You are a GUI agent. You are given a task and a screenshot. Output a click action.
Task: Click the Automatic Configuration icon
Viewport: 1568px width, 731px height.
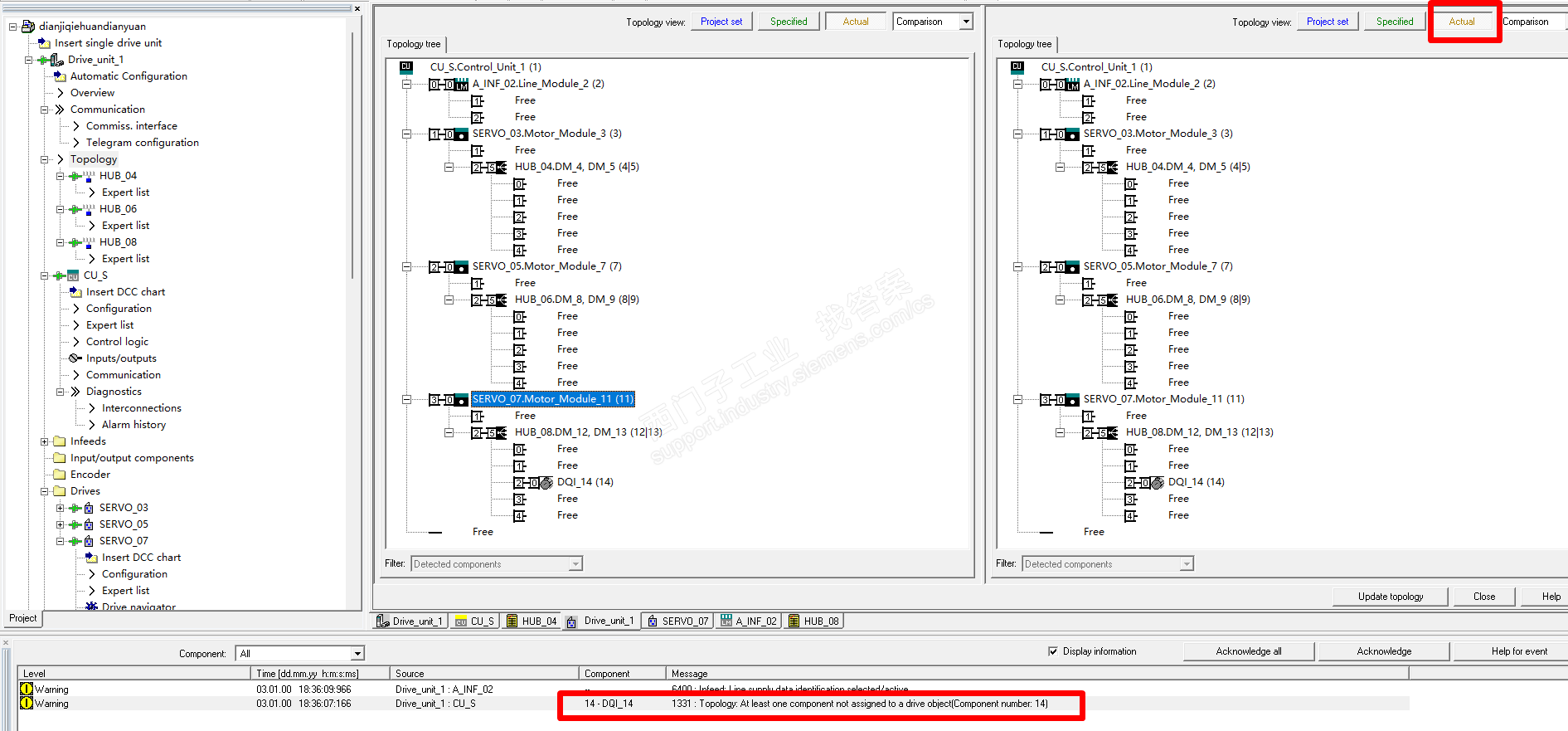click(x=60, y=76)
